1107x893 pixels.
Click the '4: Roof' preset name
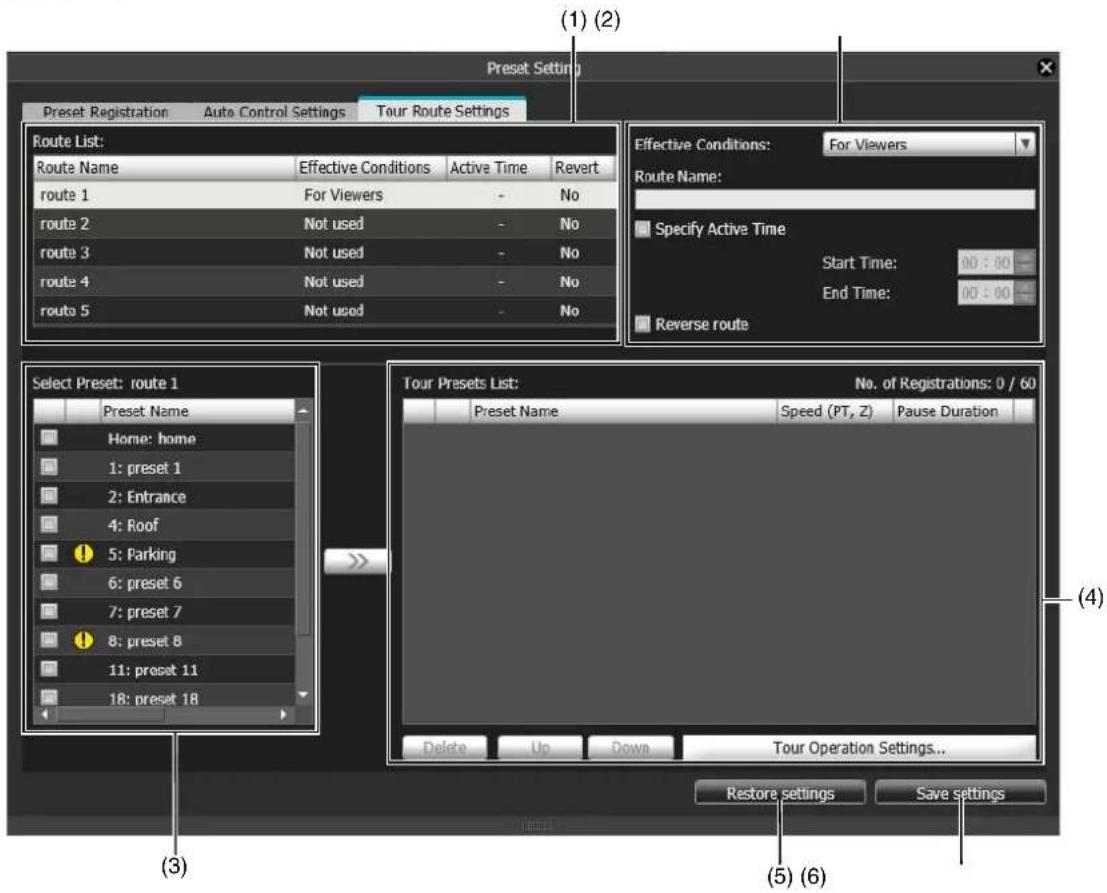coord(133,525)
